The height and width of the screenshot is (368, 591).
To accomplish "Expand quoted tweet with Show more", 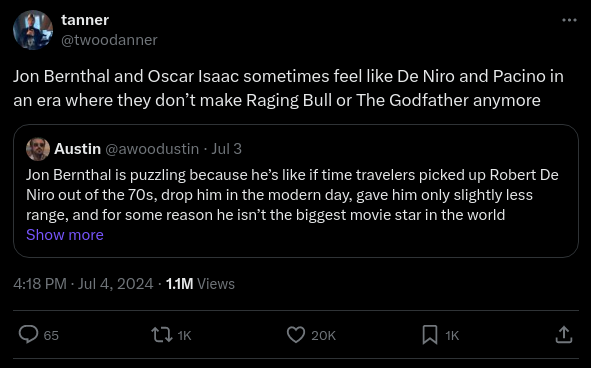I will click(65, 235).
